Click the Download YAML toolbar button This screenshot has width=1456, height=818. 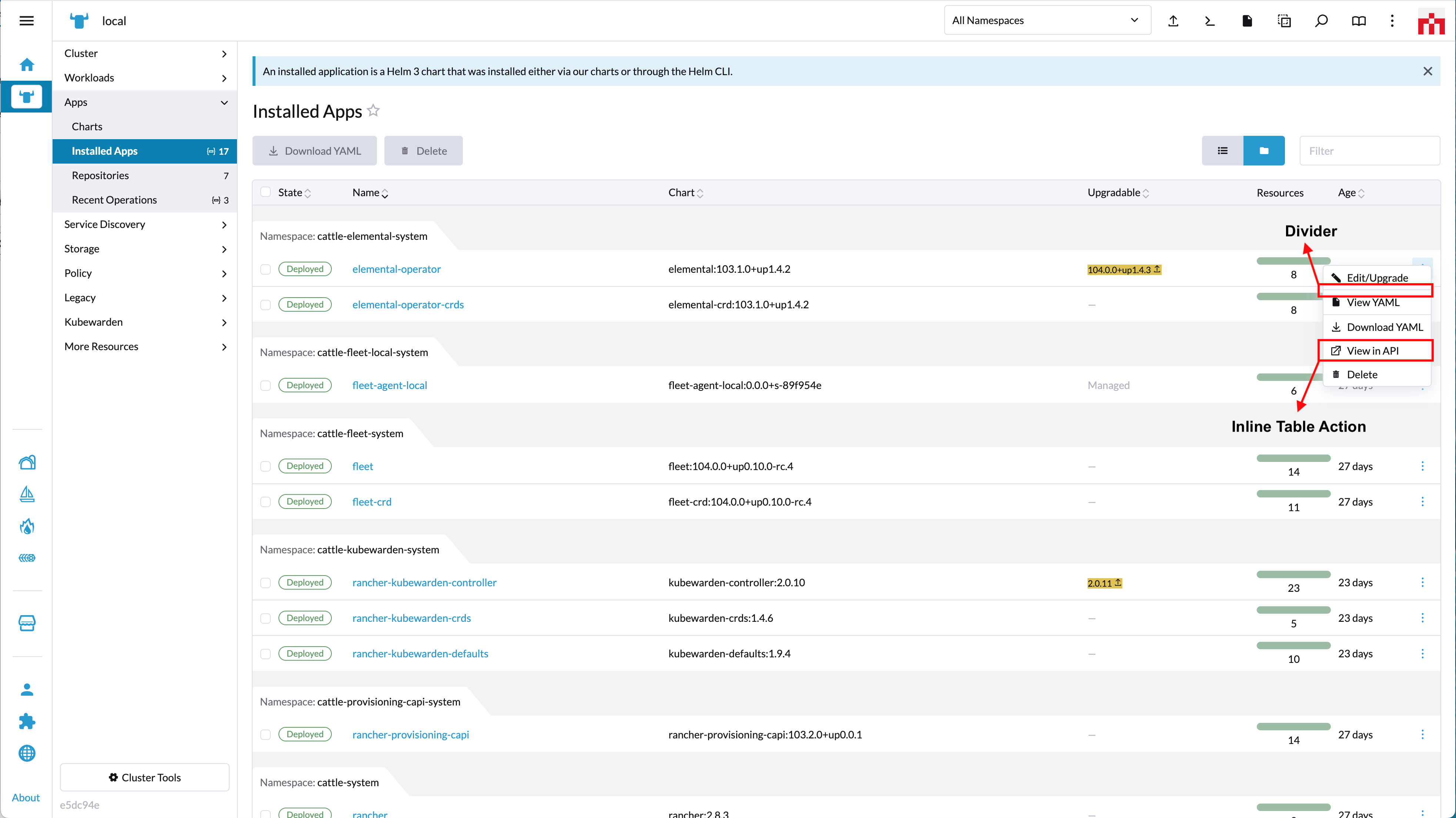314,151
